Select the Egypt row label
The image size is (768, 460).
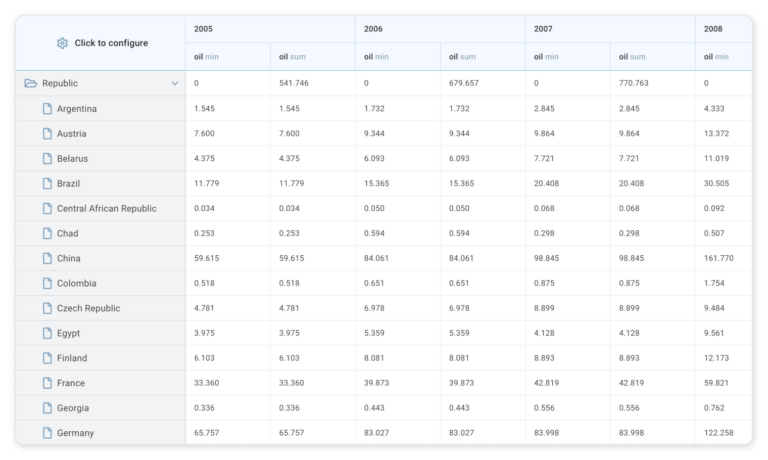click(x=68, y=334)
